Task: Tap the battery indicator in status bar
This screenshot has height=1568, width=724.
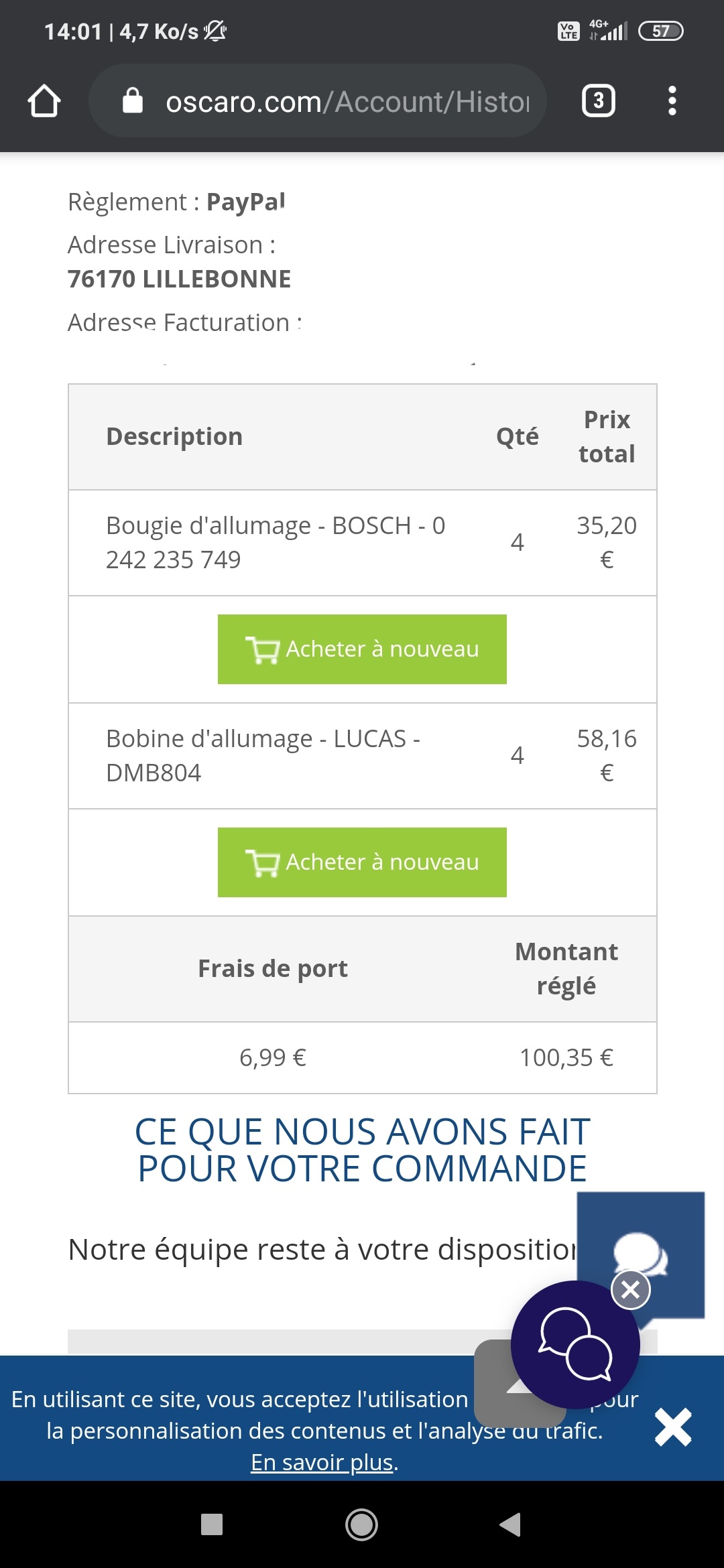Action: coord(660,31)
